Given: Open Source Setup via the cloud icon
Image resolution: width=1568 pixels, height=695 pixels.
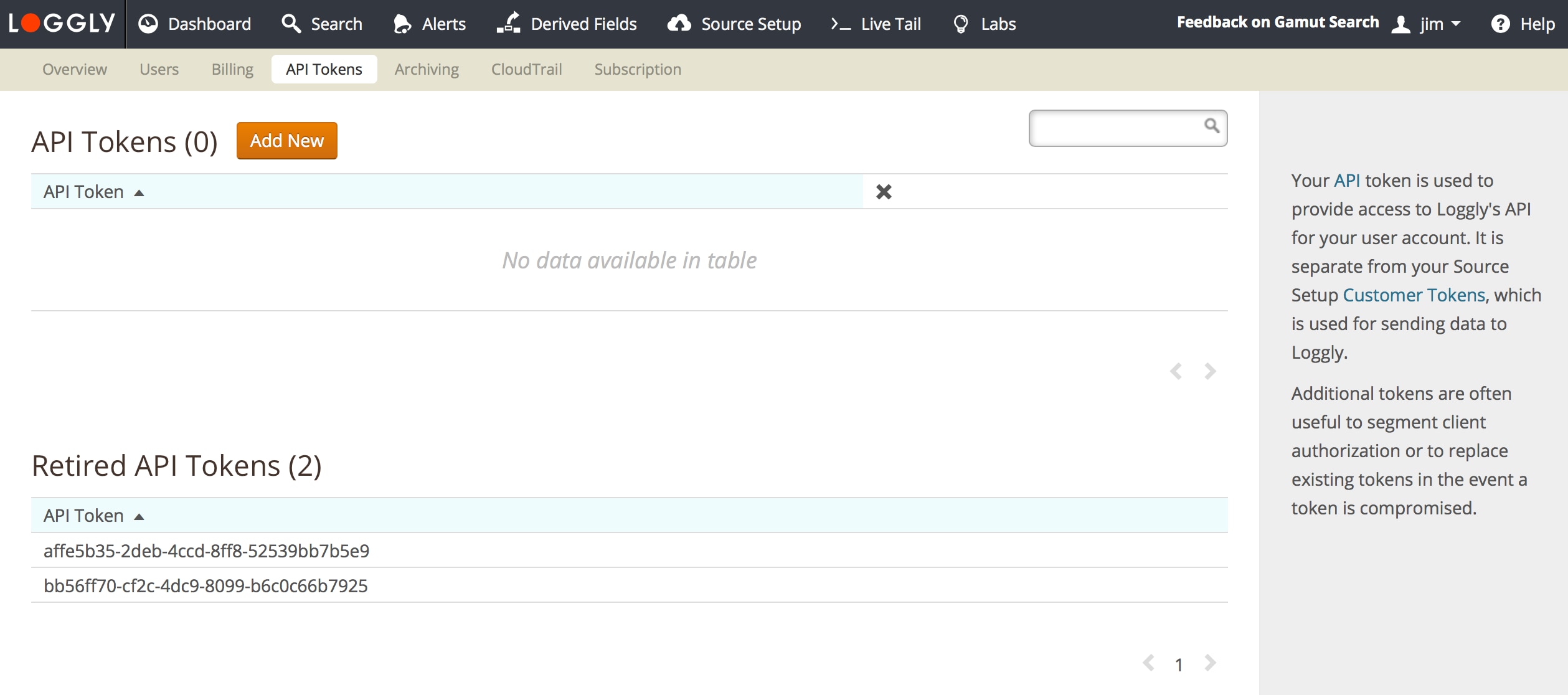Looking at the screenshot, I should 679,24.
